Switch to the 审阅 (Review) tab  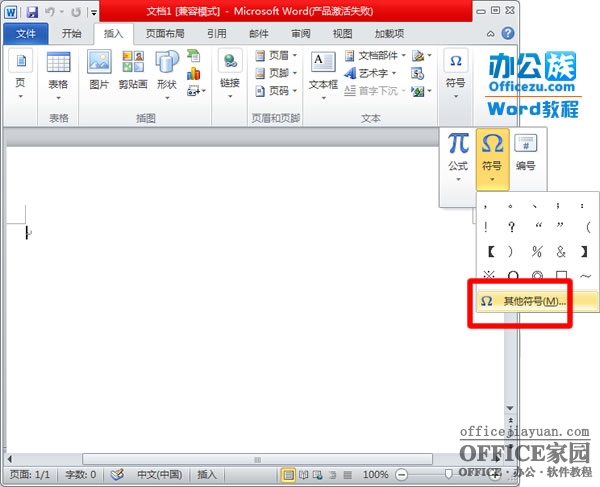coord(301,33)
